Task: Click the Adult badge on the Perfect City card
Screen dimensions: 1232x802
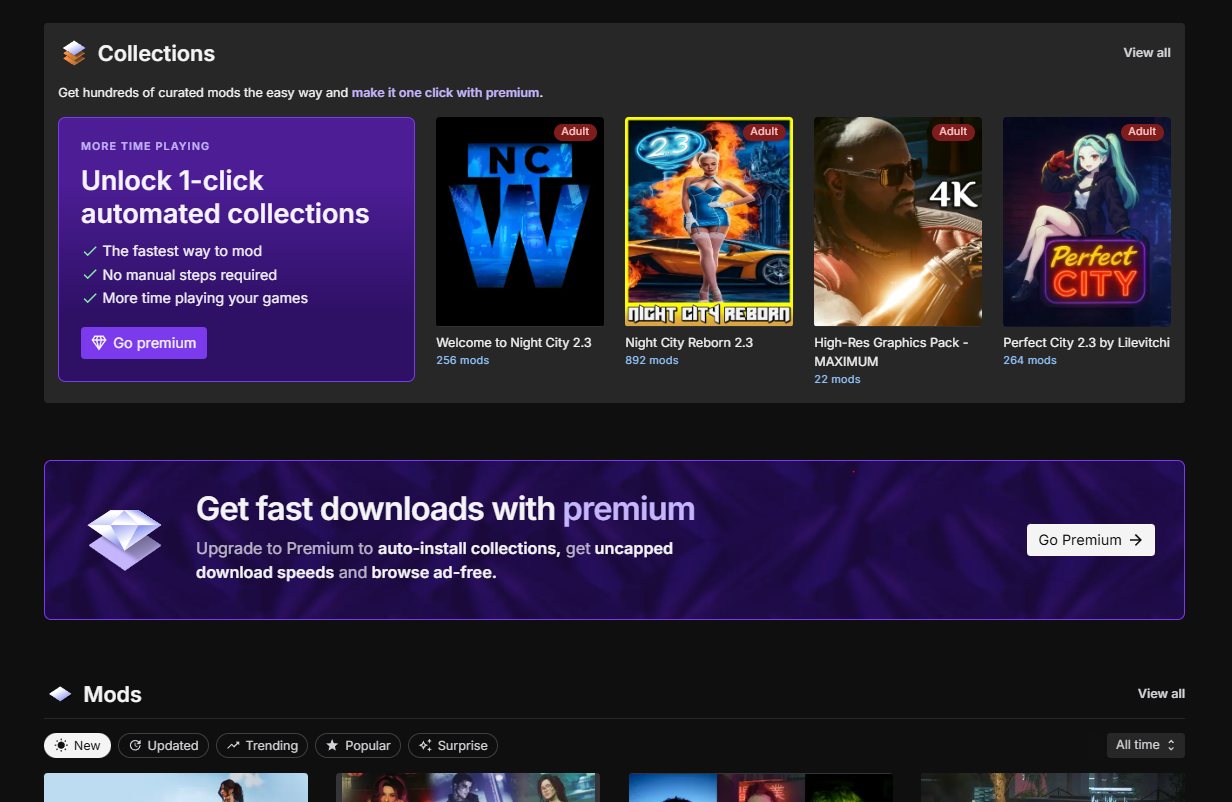Action: pos(1142,131)
